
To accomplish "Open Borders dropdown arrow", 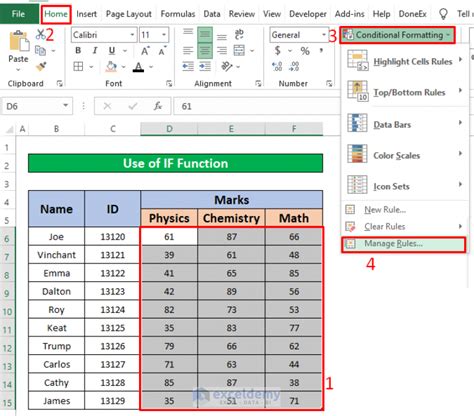I will 91,67.
